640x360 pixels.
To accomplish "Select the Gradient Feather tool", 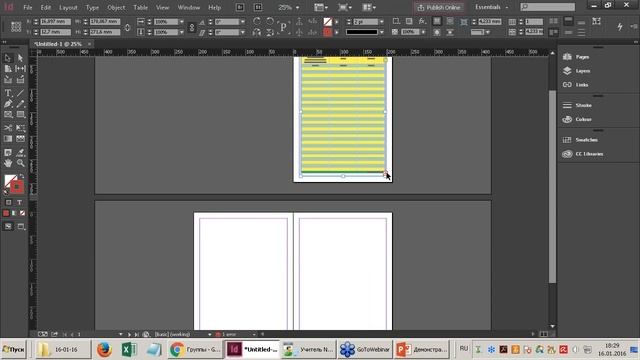I will [x=20, y=139].
